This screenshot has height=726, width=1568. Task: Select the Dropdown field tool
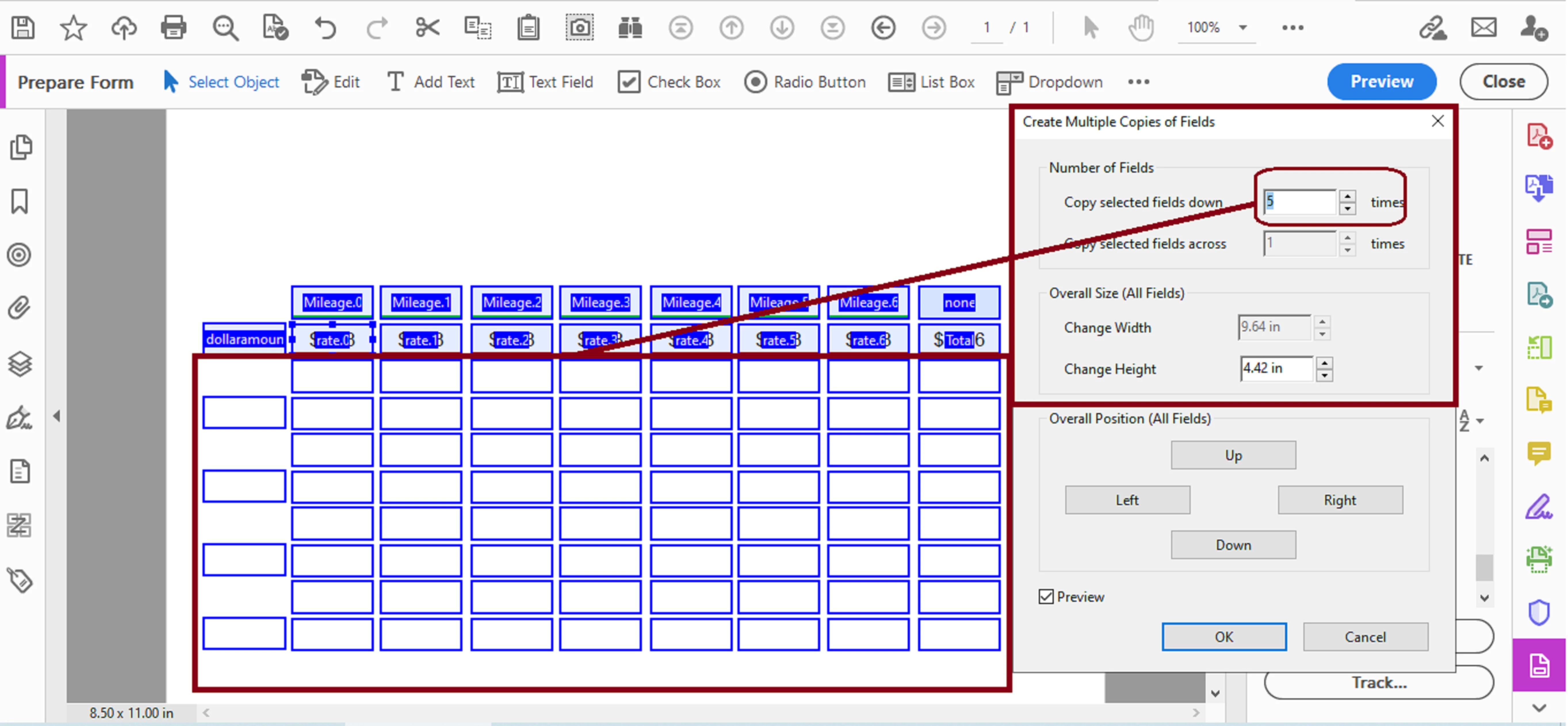(x=1049, y=82)
